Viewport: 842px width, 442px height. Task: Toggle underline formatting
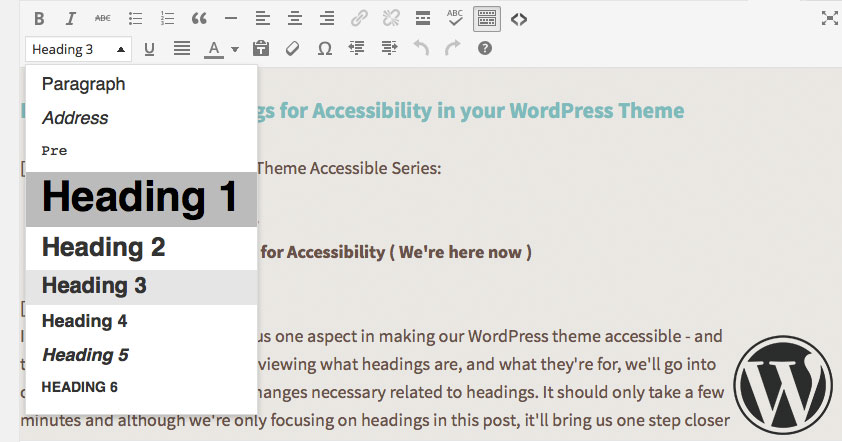pos(149,49)
